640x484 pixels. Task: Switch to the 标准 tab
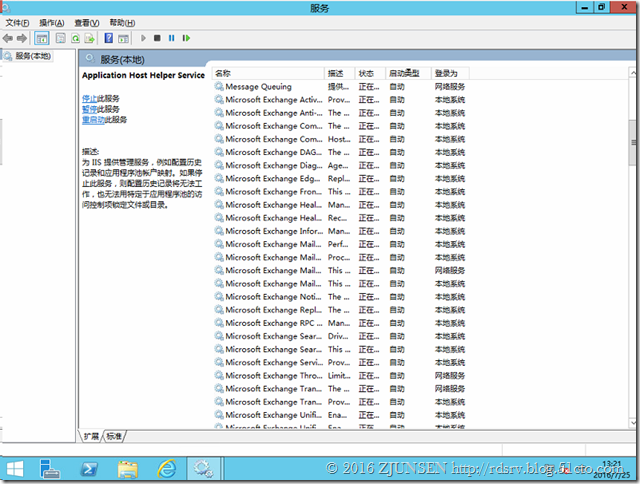coord(114,436)
